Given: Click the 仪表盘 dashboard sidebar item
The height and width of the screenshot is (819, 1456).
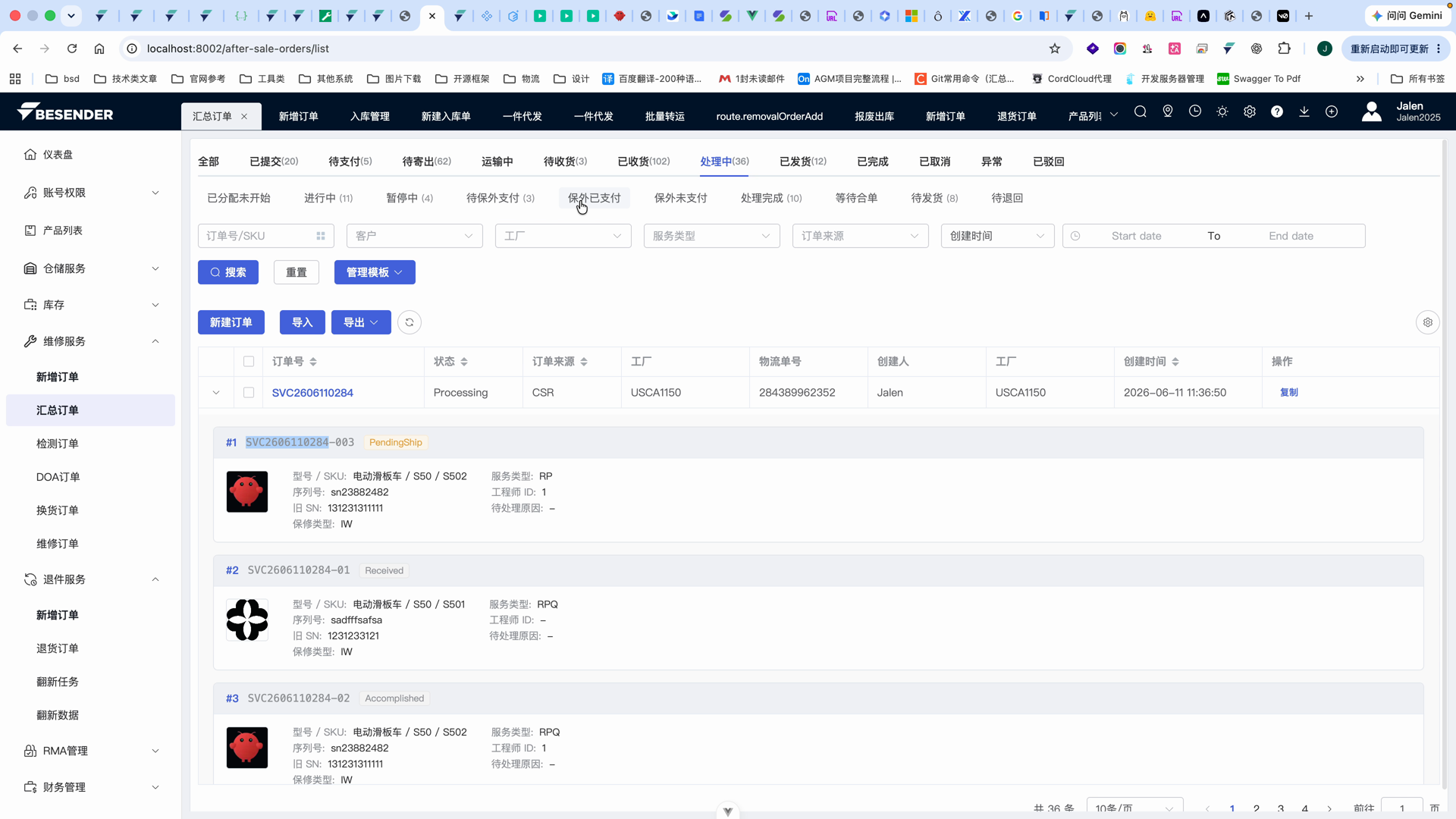Looking at the screenshot, I should (x=91, y=155).
